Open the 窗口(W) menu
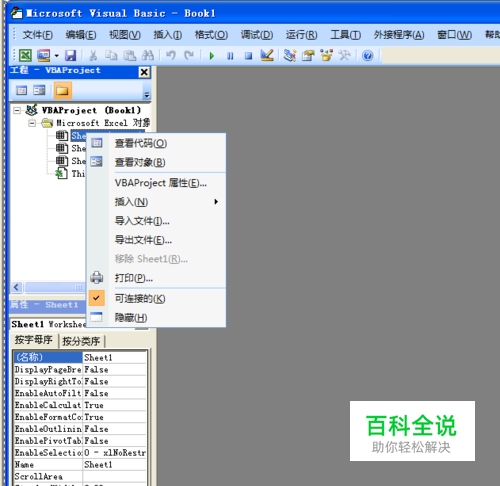 (x=455, y=35)
